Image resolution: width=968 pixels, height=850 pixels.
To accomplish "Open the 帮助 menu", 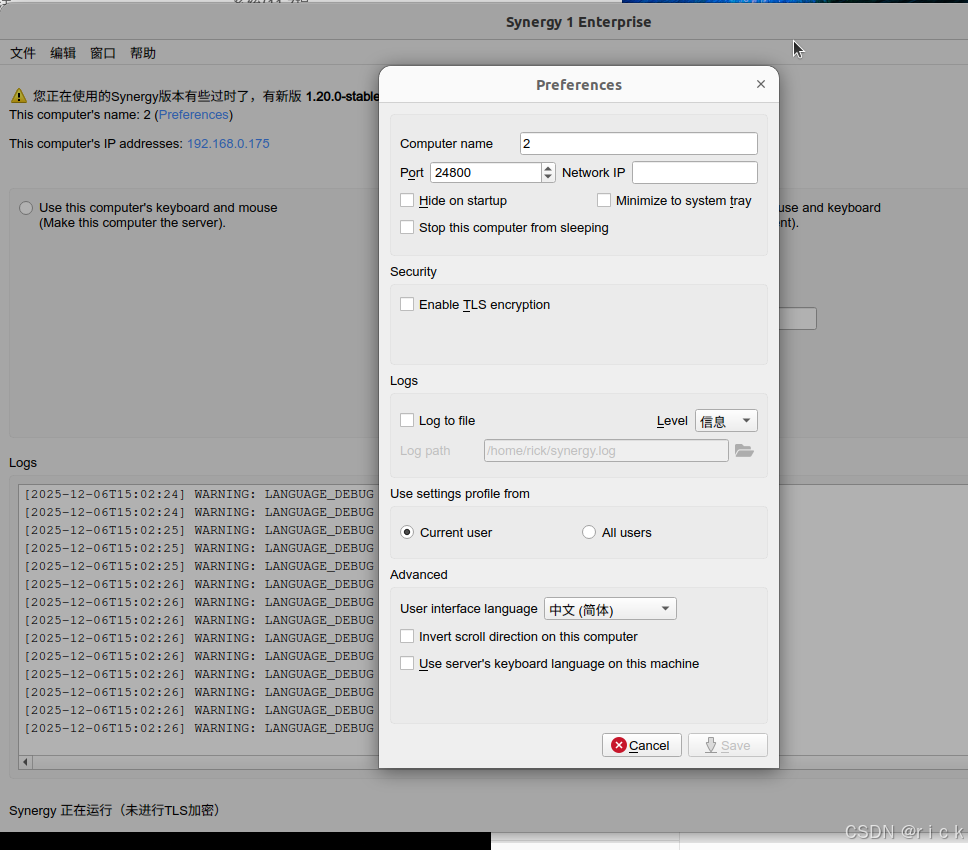I will coord(143,53).
